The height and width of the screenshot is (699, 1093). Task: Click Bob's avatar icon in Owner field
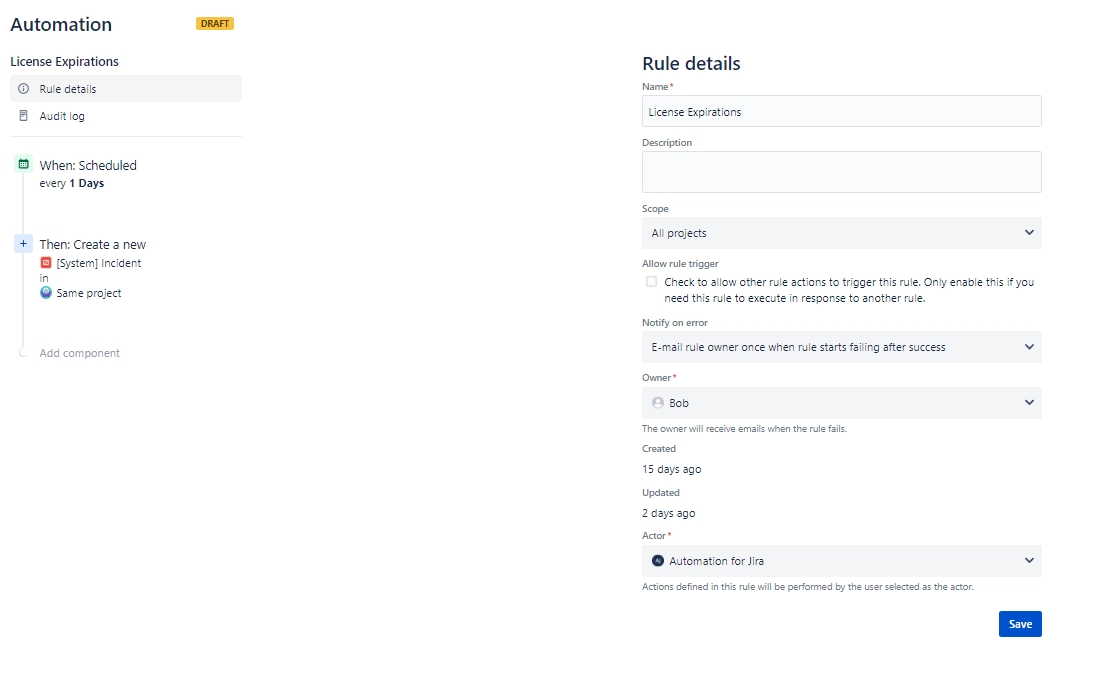[657, 403]
